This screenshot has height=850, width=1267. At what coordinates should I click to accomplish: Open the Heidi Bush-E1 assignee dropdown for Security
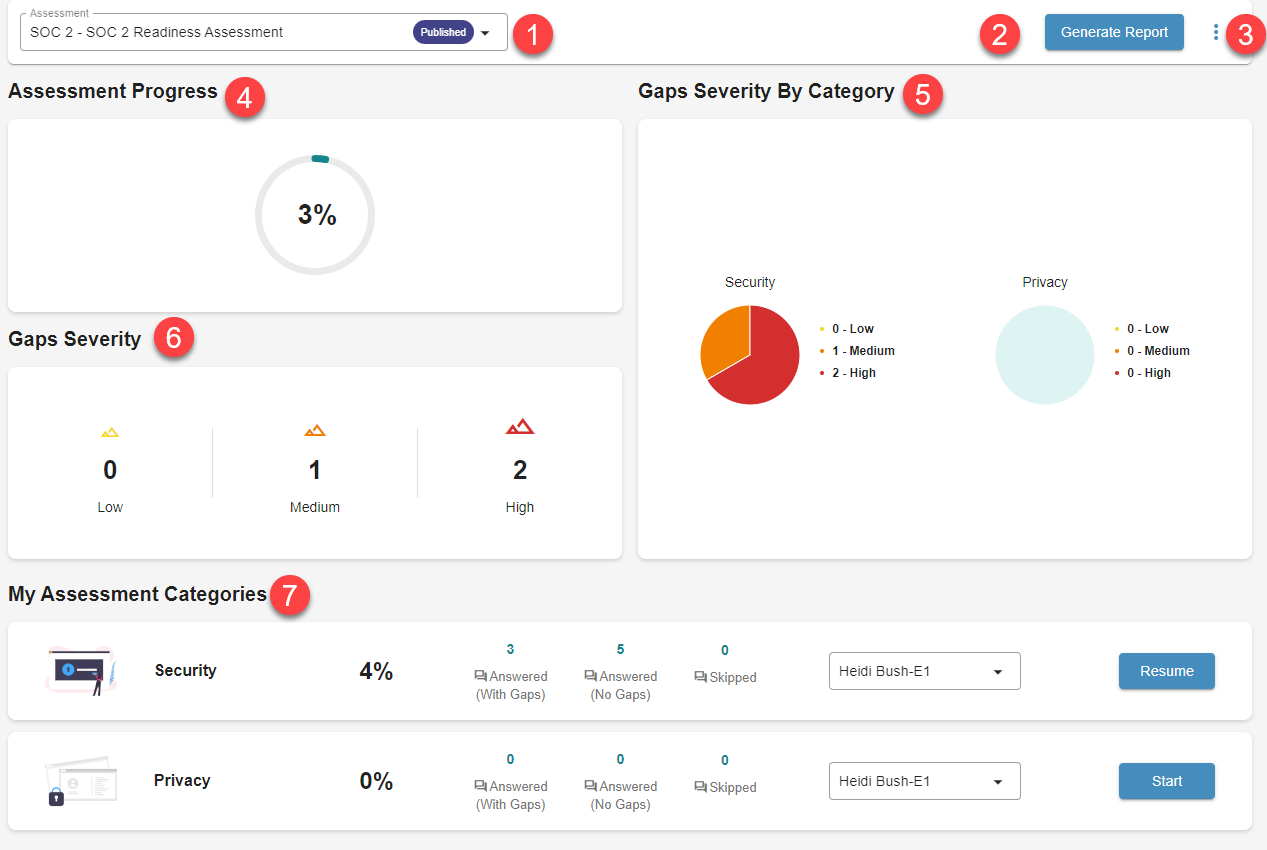coord(923,670)
